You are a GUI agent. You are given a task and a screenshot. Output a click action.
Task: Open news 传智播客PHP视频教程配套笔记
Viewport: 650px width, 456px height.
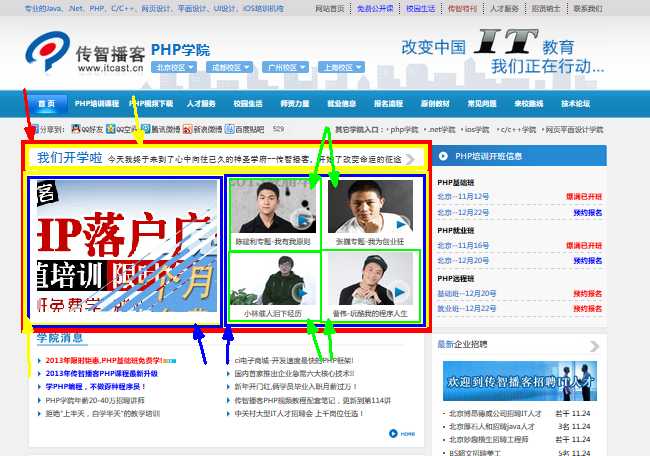[313, 400]
